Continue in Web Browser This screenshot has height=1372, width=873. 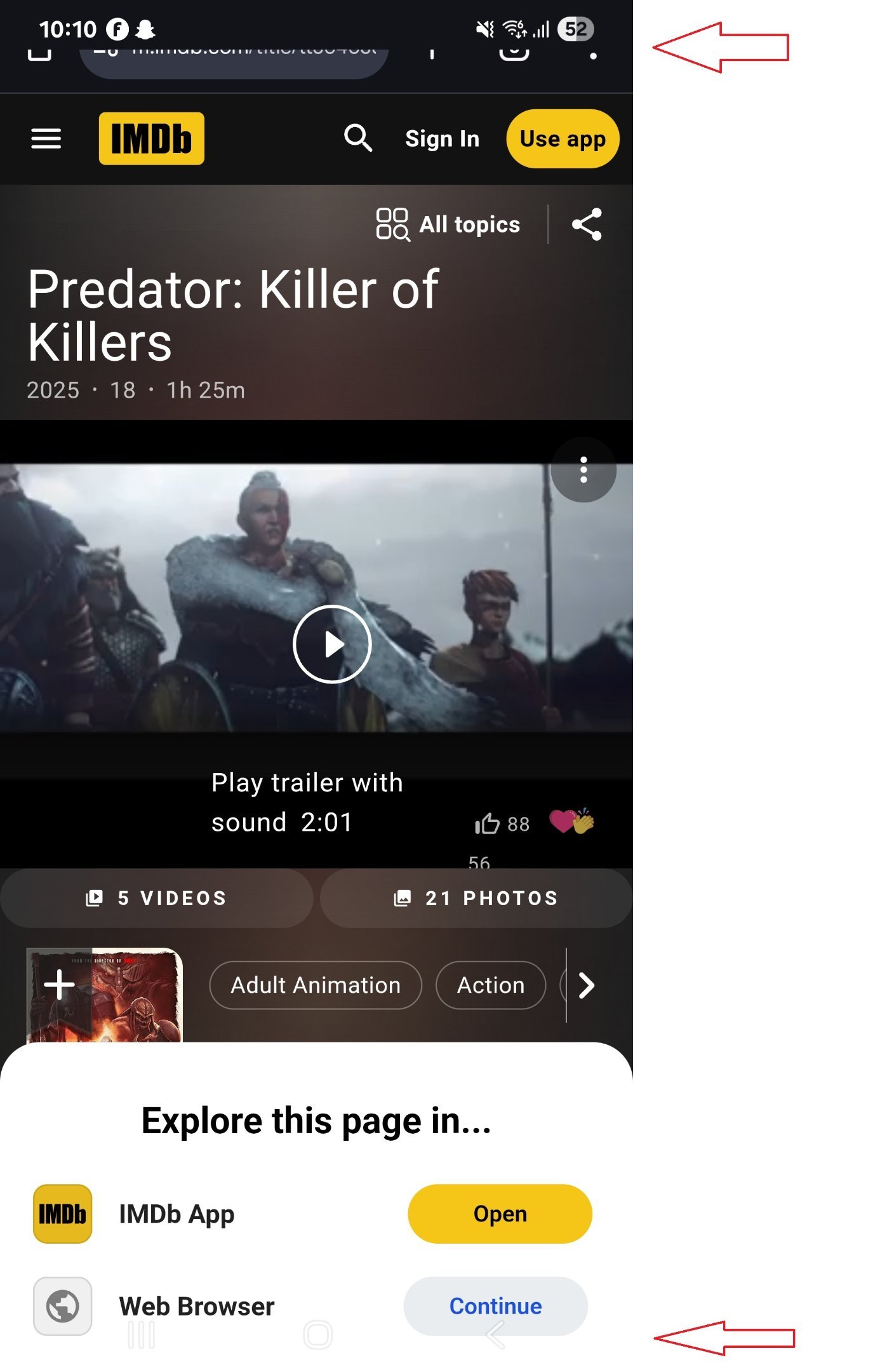[x=496, y=1306]
